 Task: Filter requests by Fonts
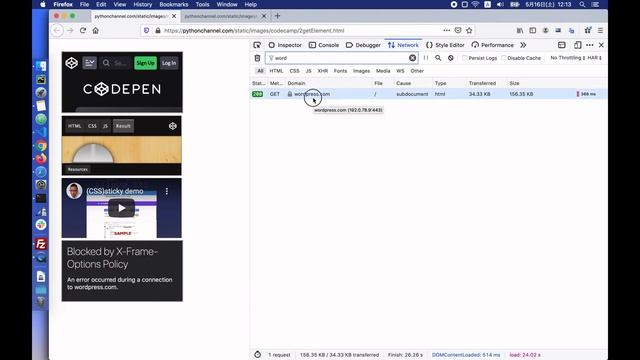[340, 71]
